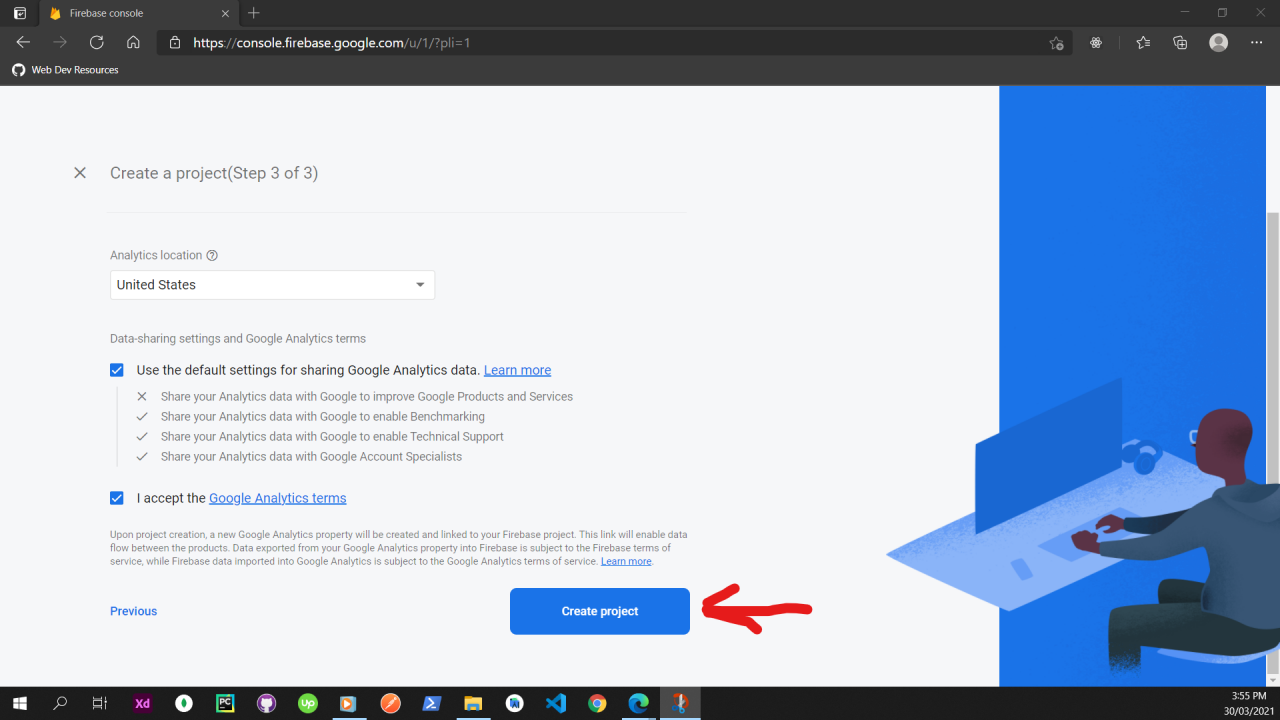Open the Google Analytics terms link
This screenshot has width=1280, height=720.
(277, 498)
